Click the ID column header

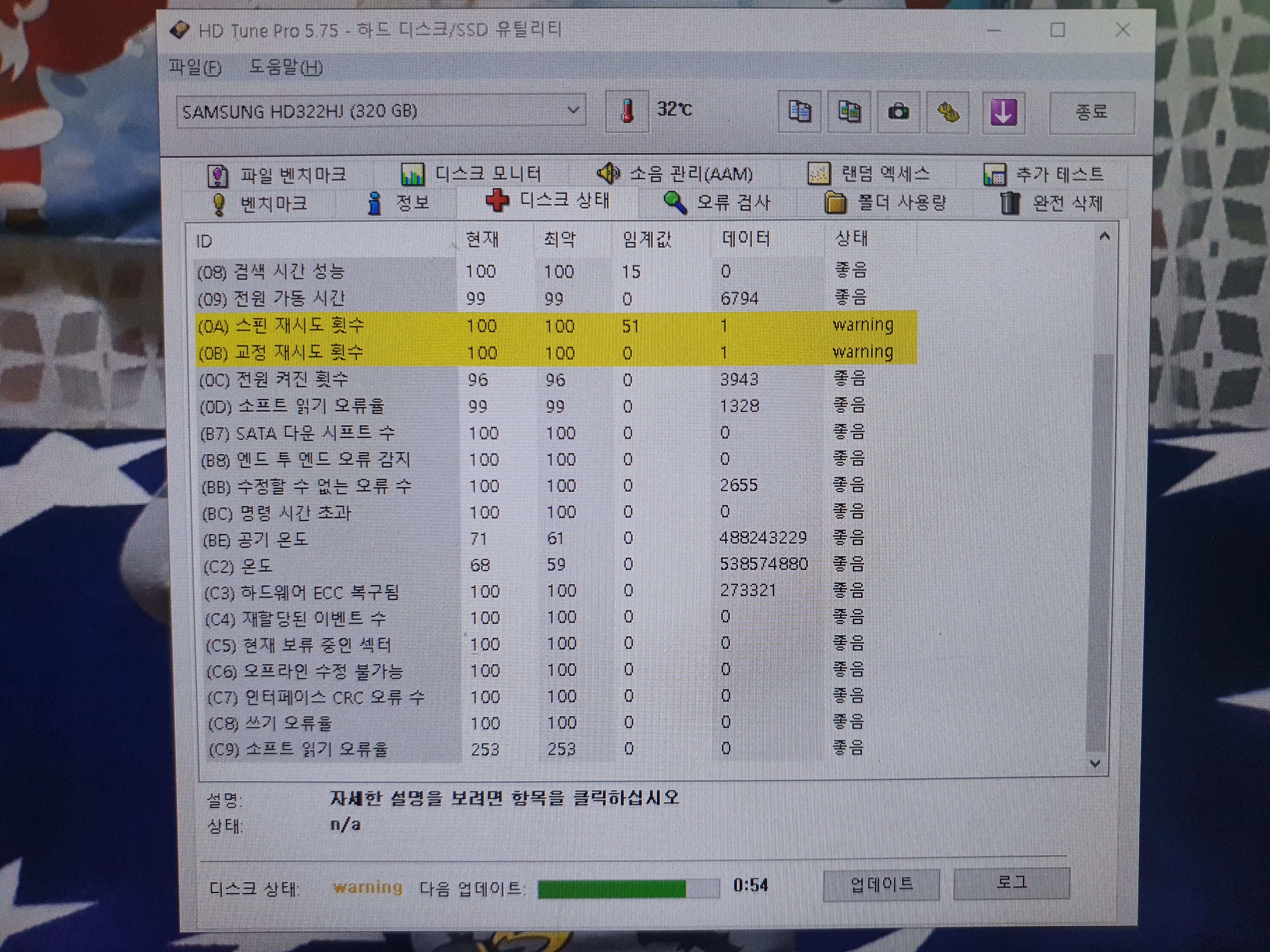324,241
